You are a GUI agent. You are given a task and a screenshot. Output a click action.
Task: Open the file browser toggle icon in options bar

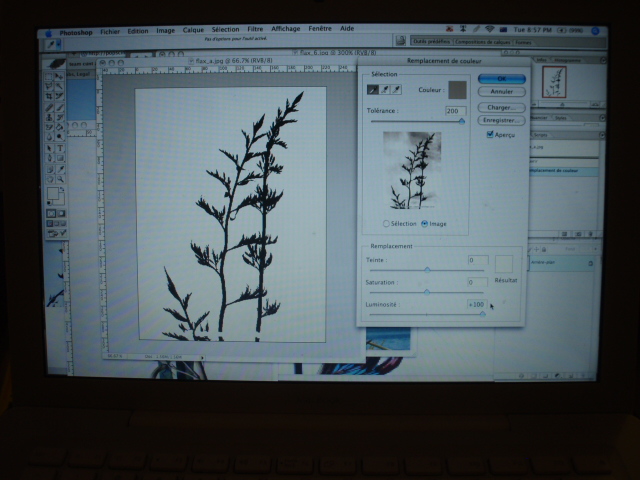[x=400, y=41]
